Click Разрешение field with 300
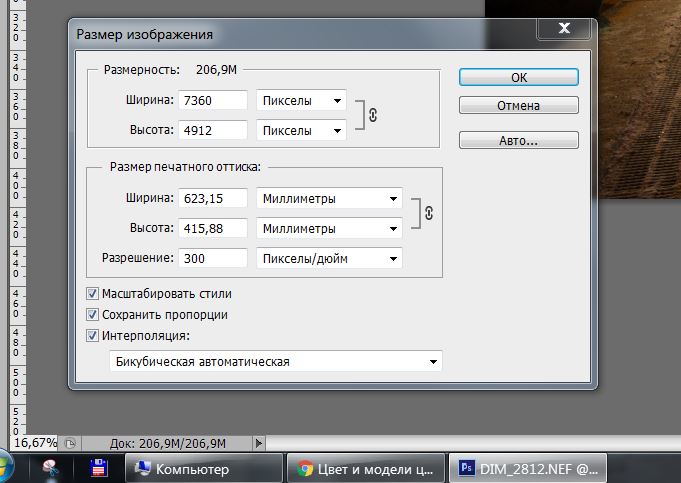This screenshot has height=483, width=681. point(213,258)
